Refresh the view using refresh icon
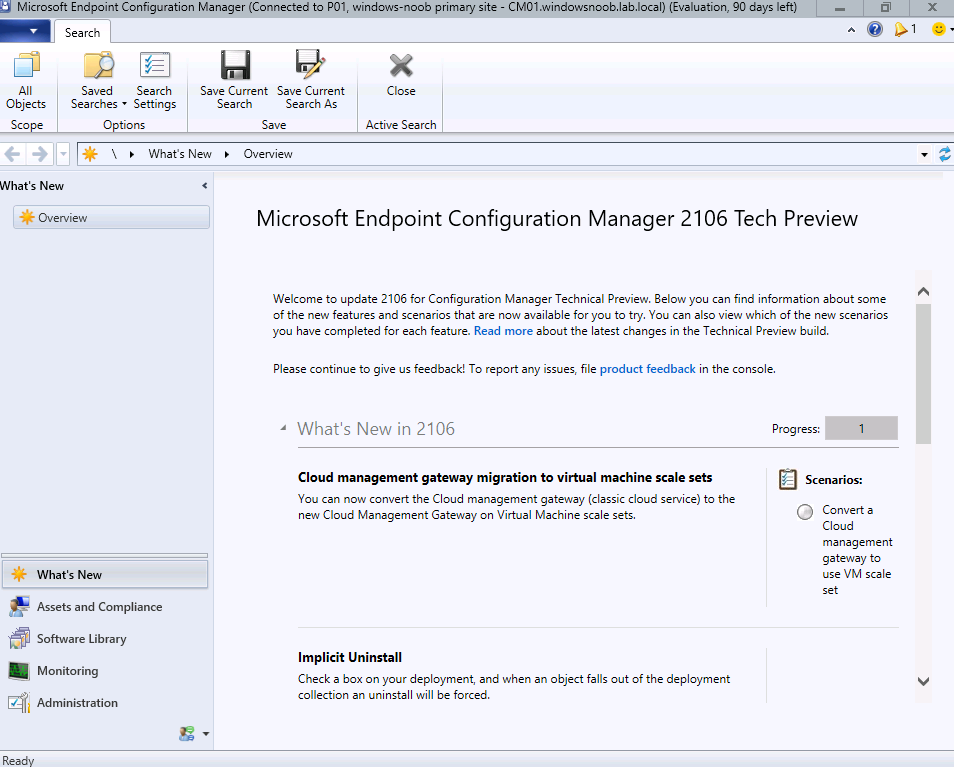 (x=944, y=154)
